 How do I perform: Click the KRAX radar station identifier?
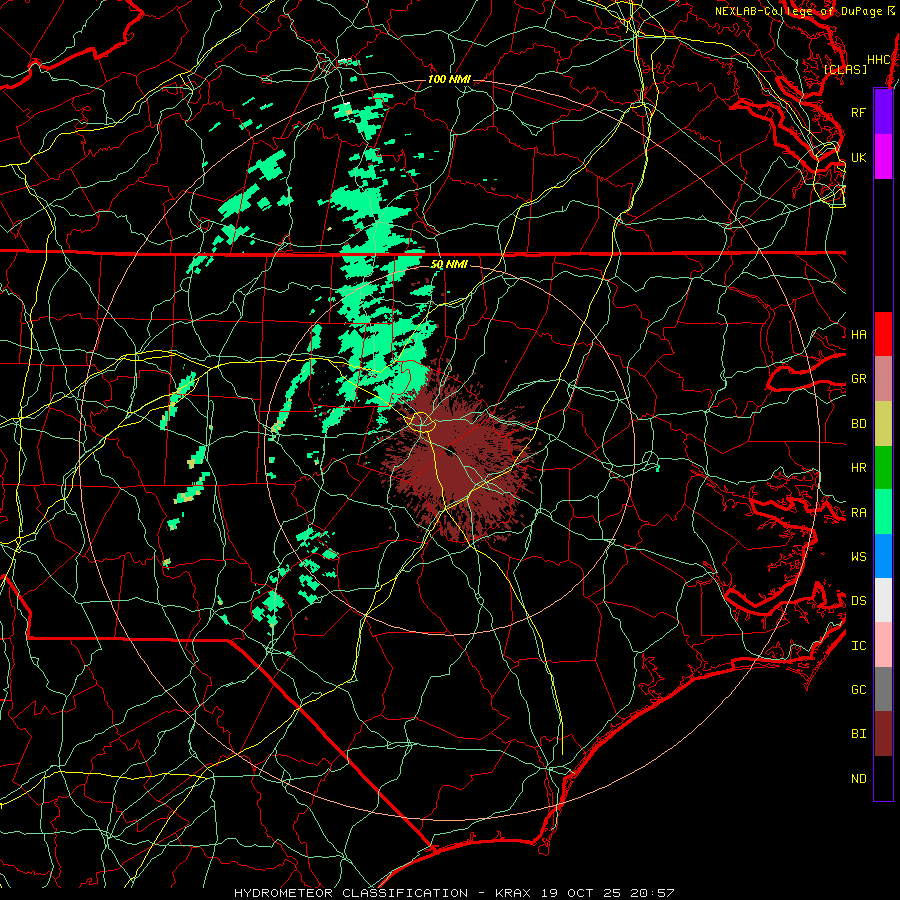point(513,893)
